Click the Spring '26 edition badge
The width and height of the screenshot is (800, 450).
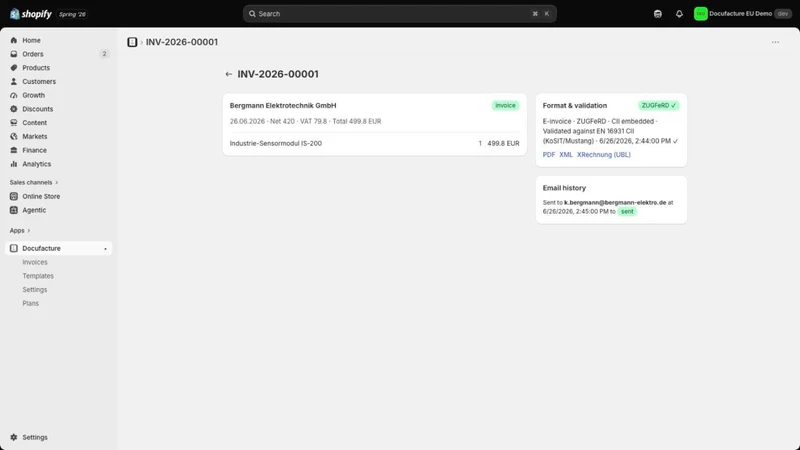[72, 14]
